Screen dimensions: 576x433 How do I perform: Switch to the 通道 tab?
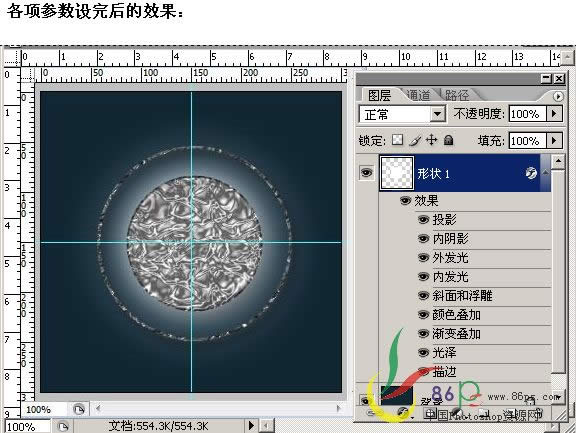(x=418, y=95)
